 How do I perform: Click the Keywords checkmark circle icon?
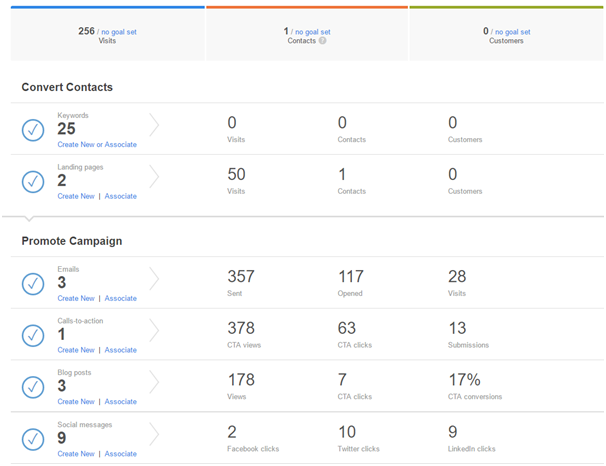[x=33, y=130]
